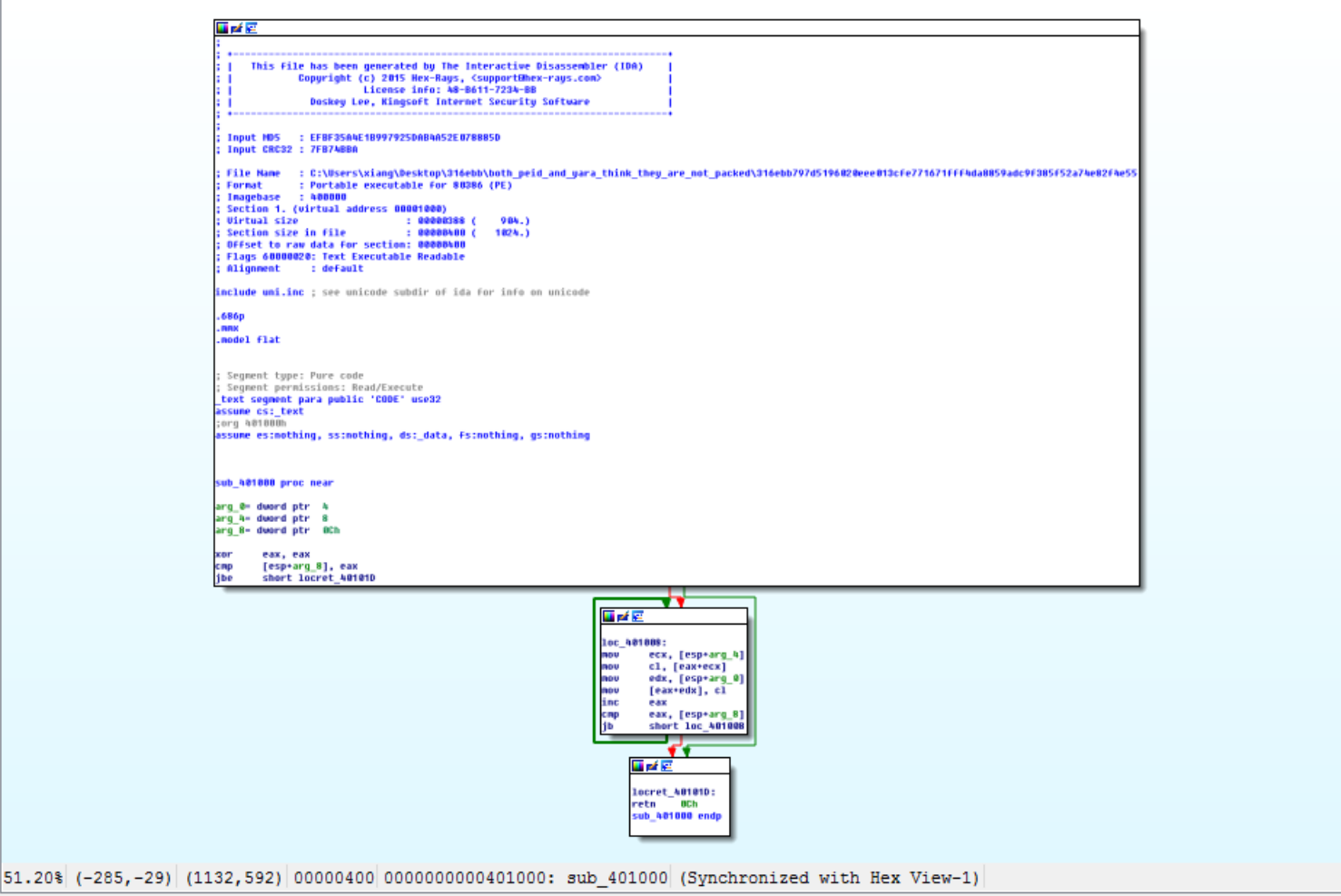Image resolution: width=1341 pixels, height=896 pixels.
Task: Click '0000000000401000: sub_401000' in status bar
Action: point(526,878)
